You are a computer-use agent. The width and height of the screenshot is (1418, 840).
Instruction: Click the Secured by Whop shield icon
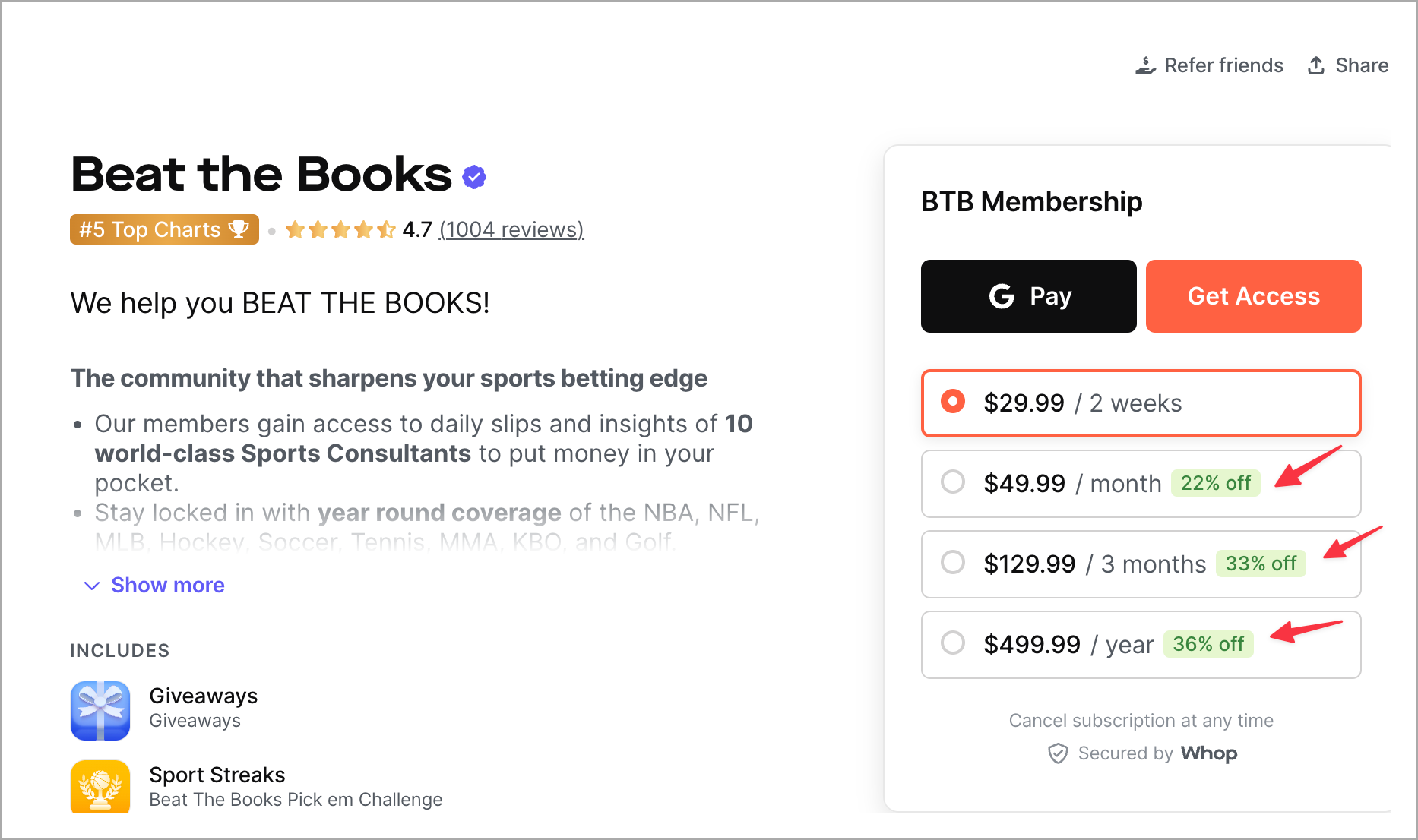tap(1058, 753)
